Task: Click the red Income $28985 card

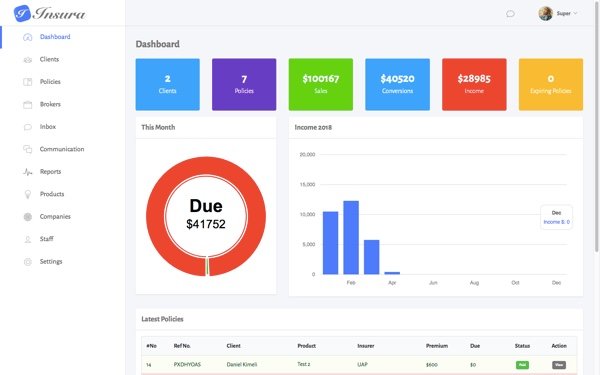Action: [x=474, y=85]
